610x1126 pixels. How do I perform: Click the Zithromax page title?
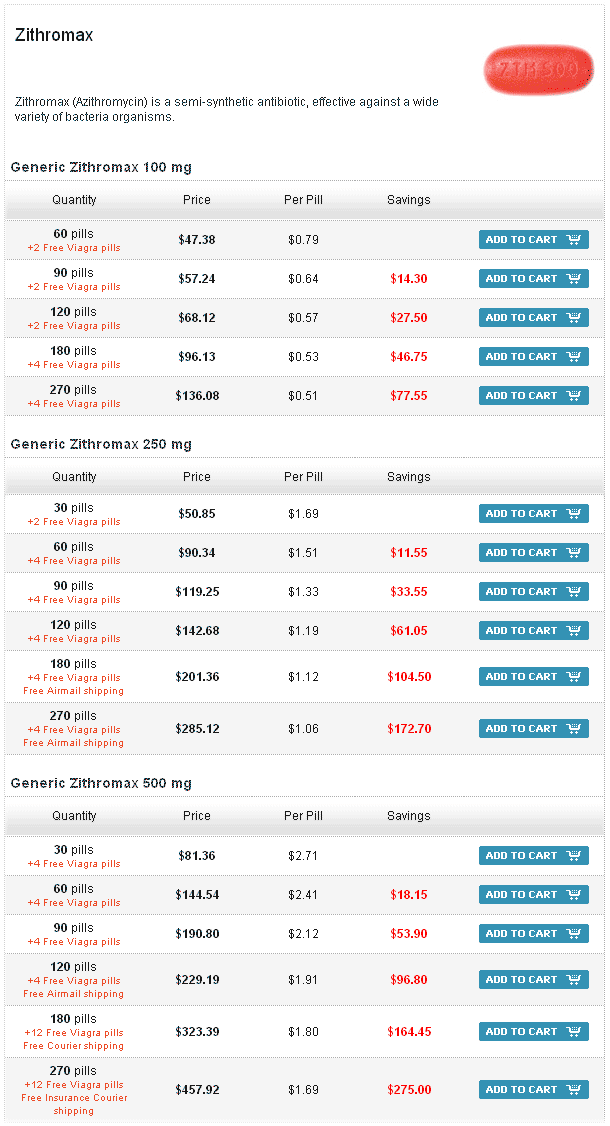pos(54,35)
